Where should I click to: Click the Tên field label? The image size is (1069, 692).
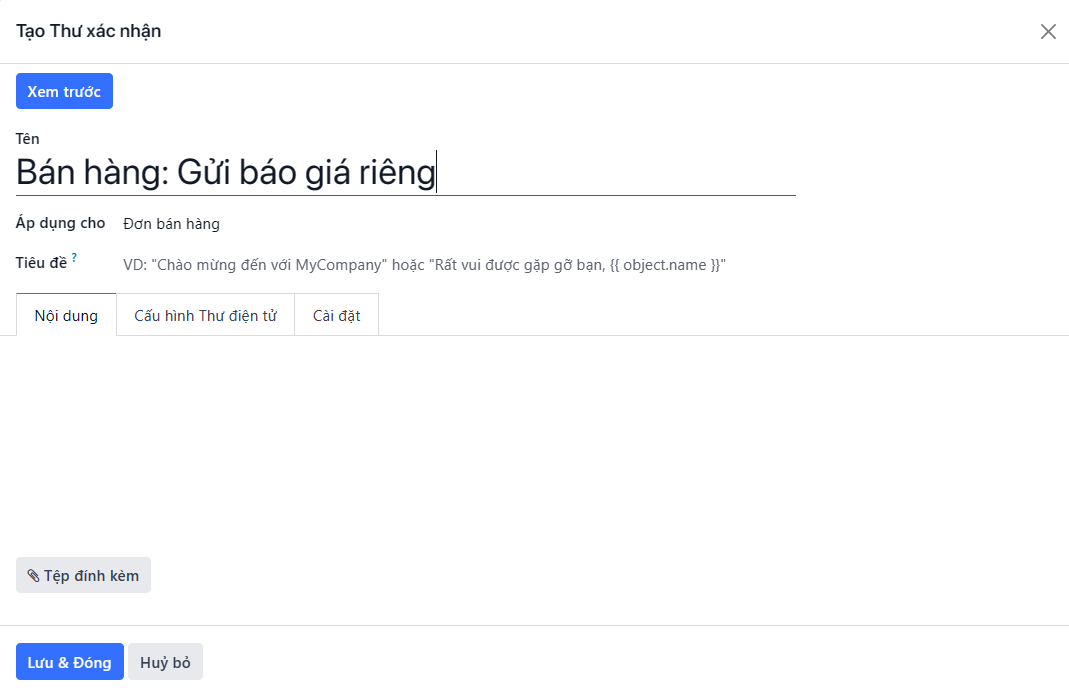pos(28,139)
